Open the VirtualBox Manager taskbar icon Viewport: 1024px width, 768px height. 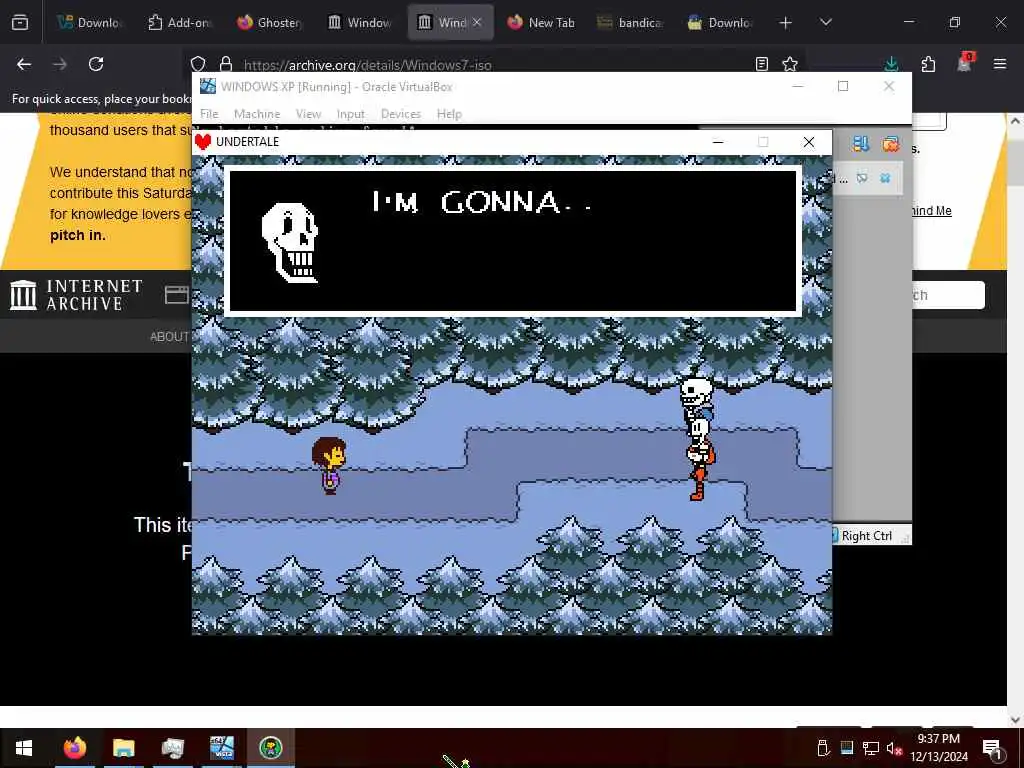click(172, 748)
